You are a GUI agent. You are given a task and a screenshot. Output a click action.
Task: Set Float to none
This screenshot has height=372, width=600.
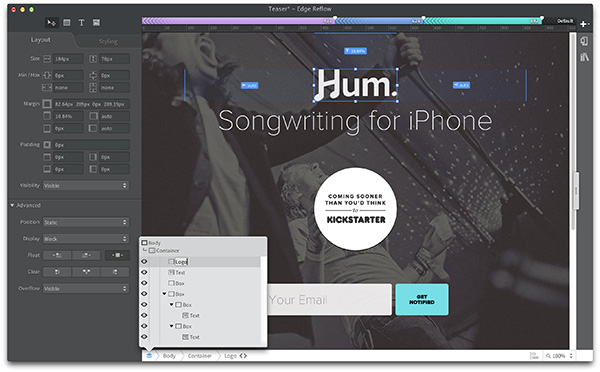click(117, 255)
